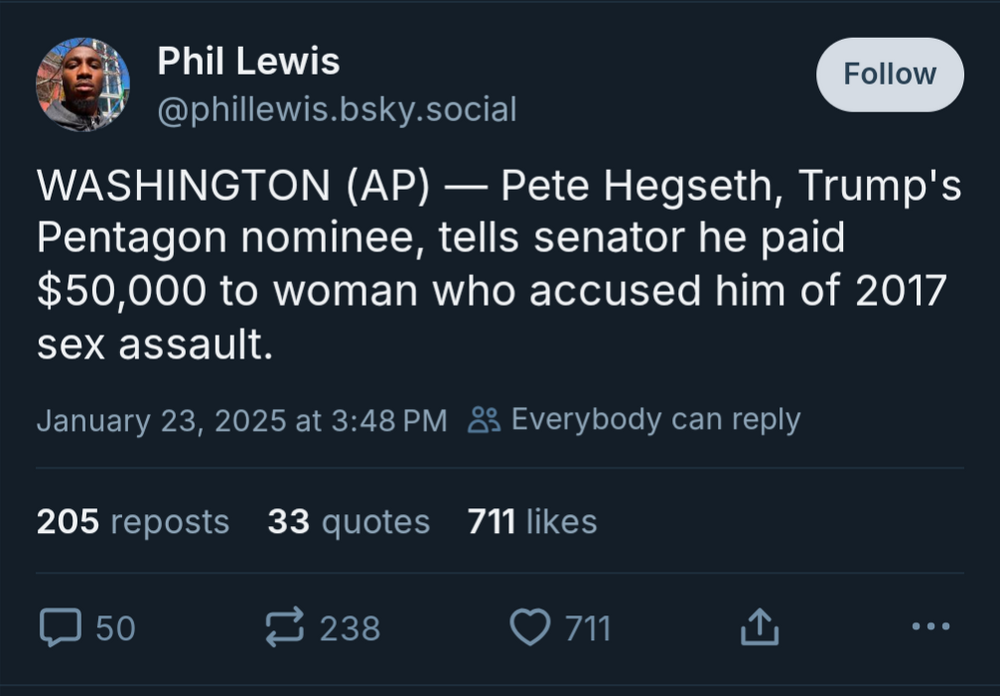
Task: Toggle following with the Follow button
Action: pyautogui.click(x=889, y=73)
